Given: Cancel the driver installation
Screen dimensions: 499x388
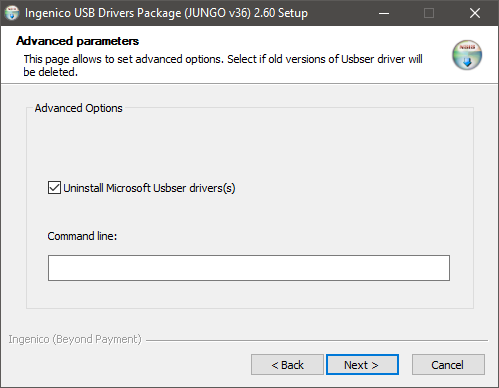Looking at the screenshot, I should [448, 365].
